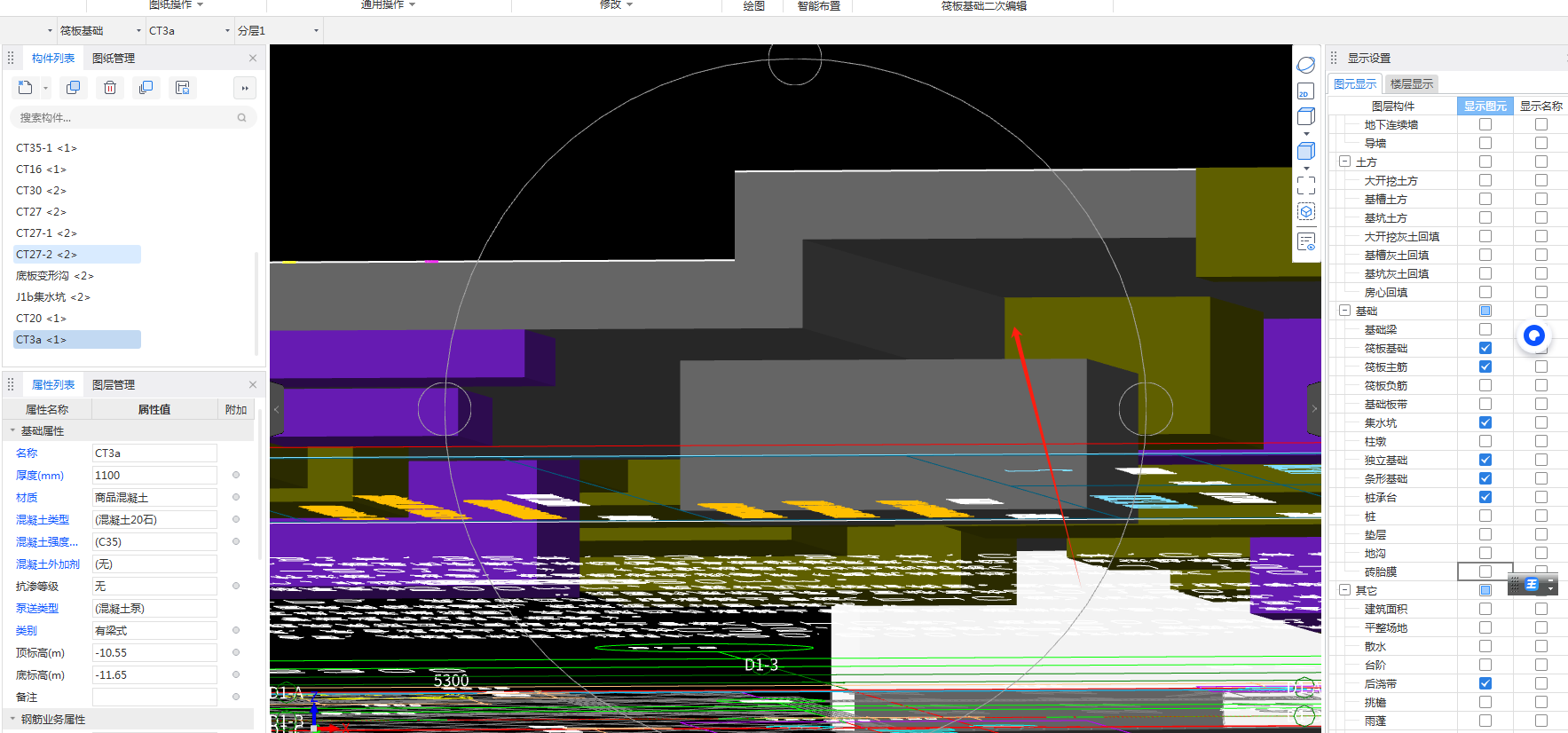Switch to 2D view icon
This screenshot has width=1568, height=733.
point(1305,91)
